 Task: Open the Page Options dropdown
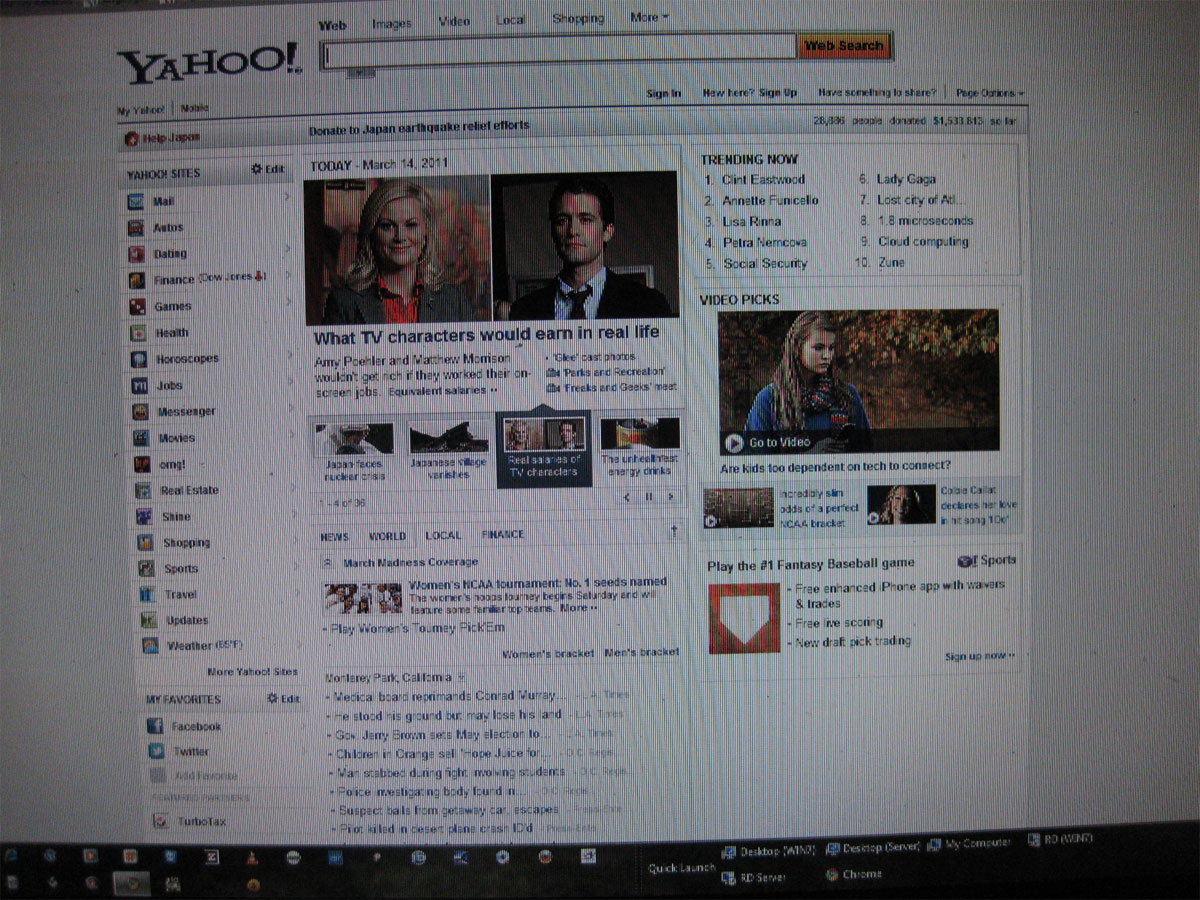(990, 93)
